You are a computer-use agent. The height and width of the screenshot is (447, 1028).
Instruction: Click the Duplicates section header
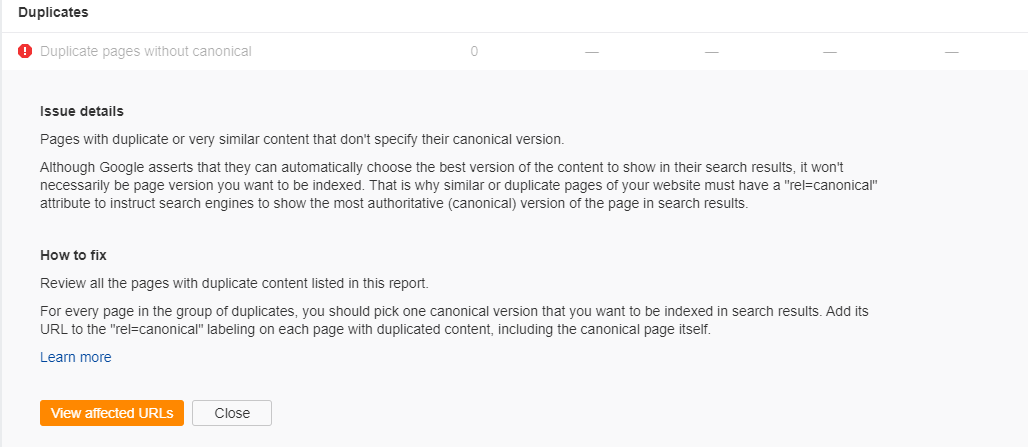coord(53,12)
